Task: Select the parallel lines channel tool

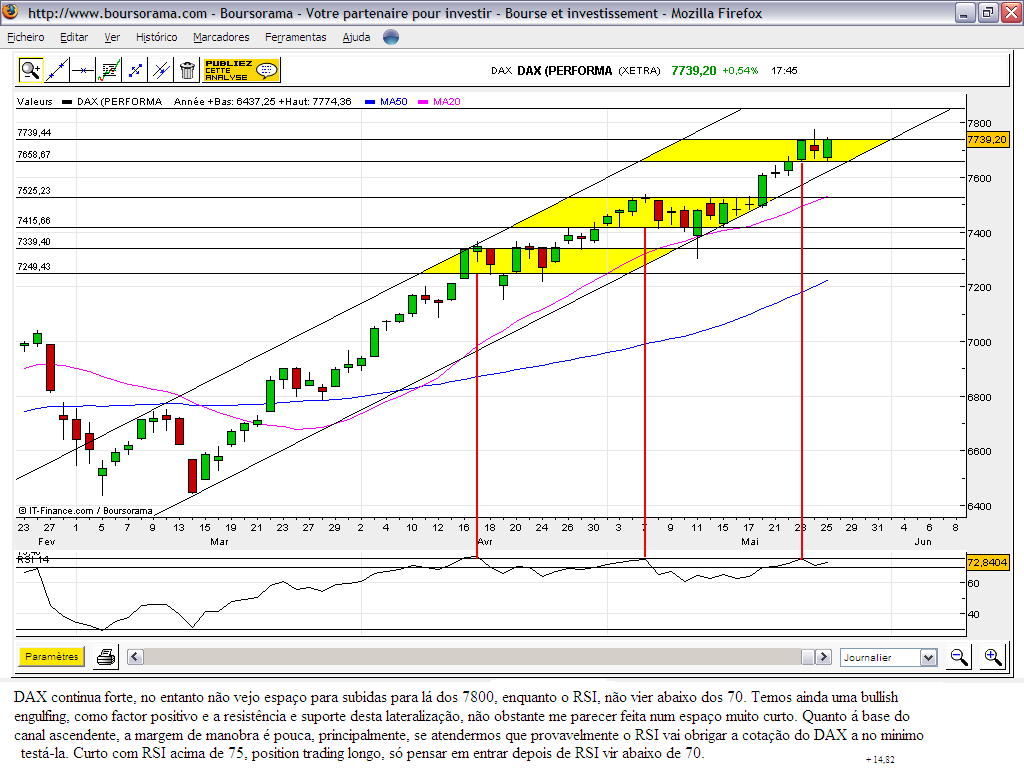Action: click(161, 70)
